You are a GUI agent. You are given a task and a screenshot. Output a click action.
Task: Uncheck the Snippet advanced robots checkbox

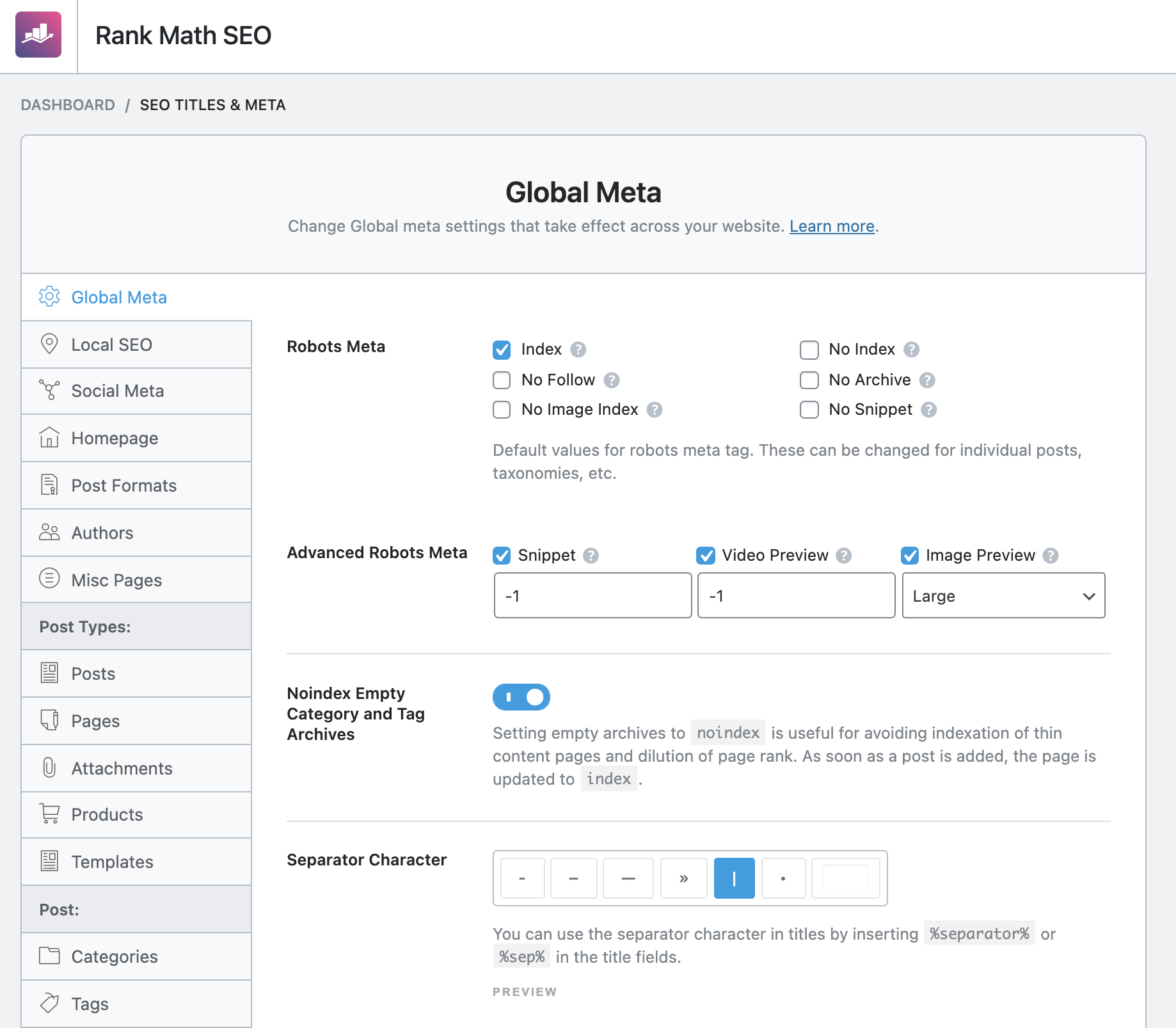point(502,556)
